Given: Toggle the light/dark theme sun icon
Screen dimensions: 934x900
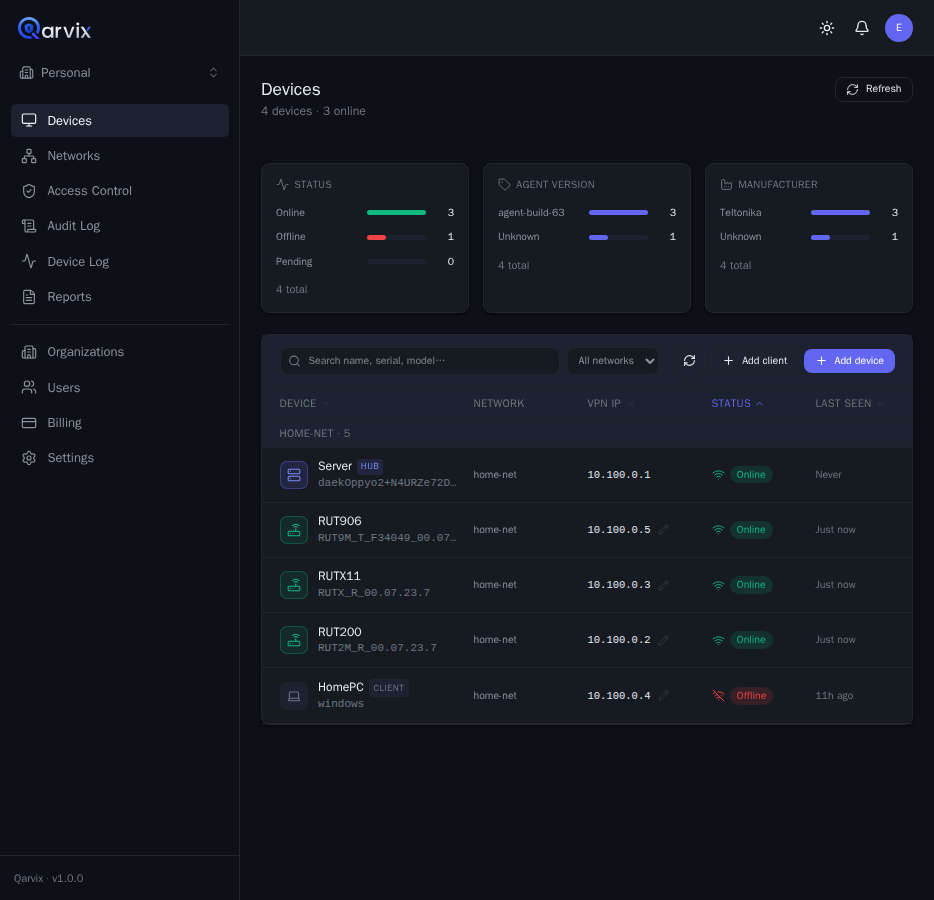Looking at the screenshot, I should 827,28.
